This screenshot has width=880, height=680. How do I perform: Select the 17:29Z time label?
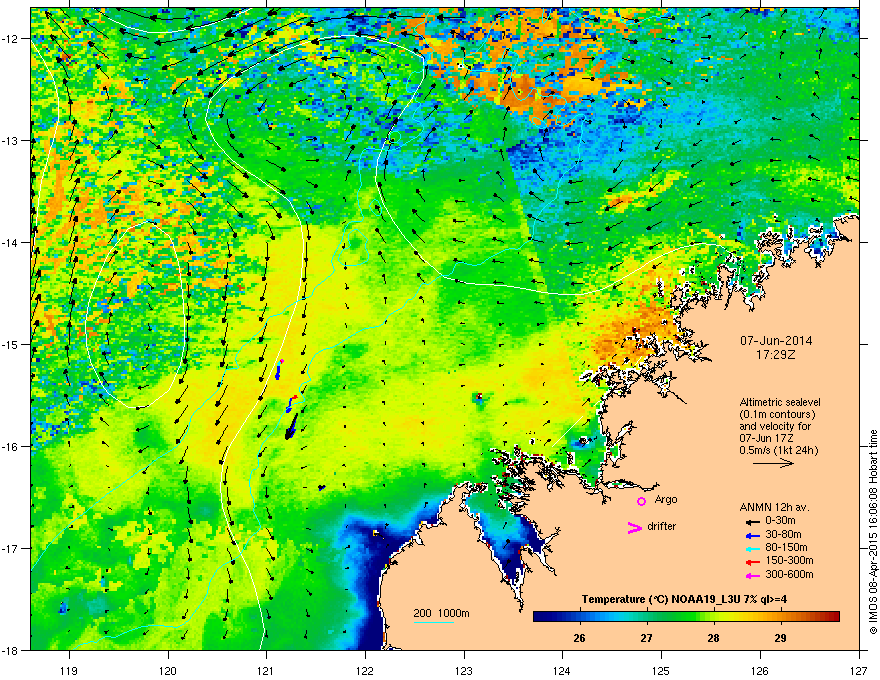pos(776,355)
